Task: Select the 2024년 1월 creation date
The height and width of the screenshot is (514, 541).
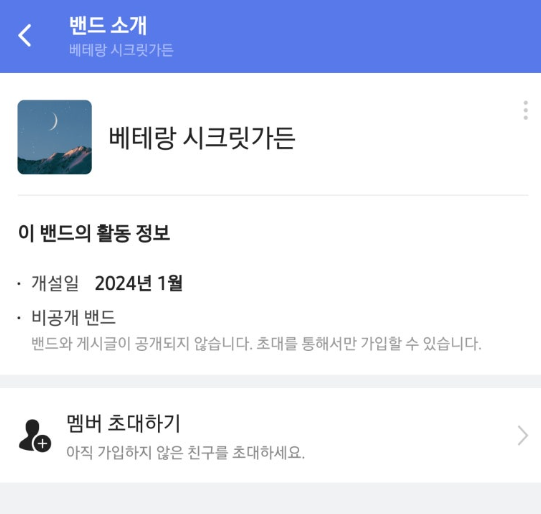Action: pos(139,283)
